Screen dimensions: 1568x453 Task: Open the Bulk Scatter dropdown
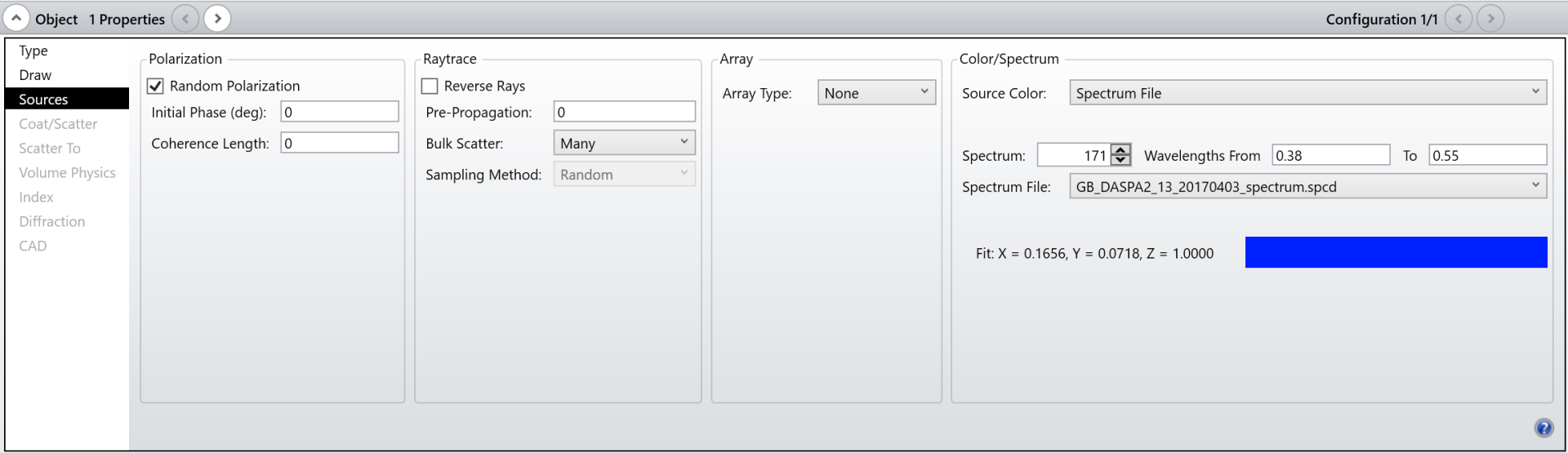tap(625, 143)
